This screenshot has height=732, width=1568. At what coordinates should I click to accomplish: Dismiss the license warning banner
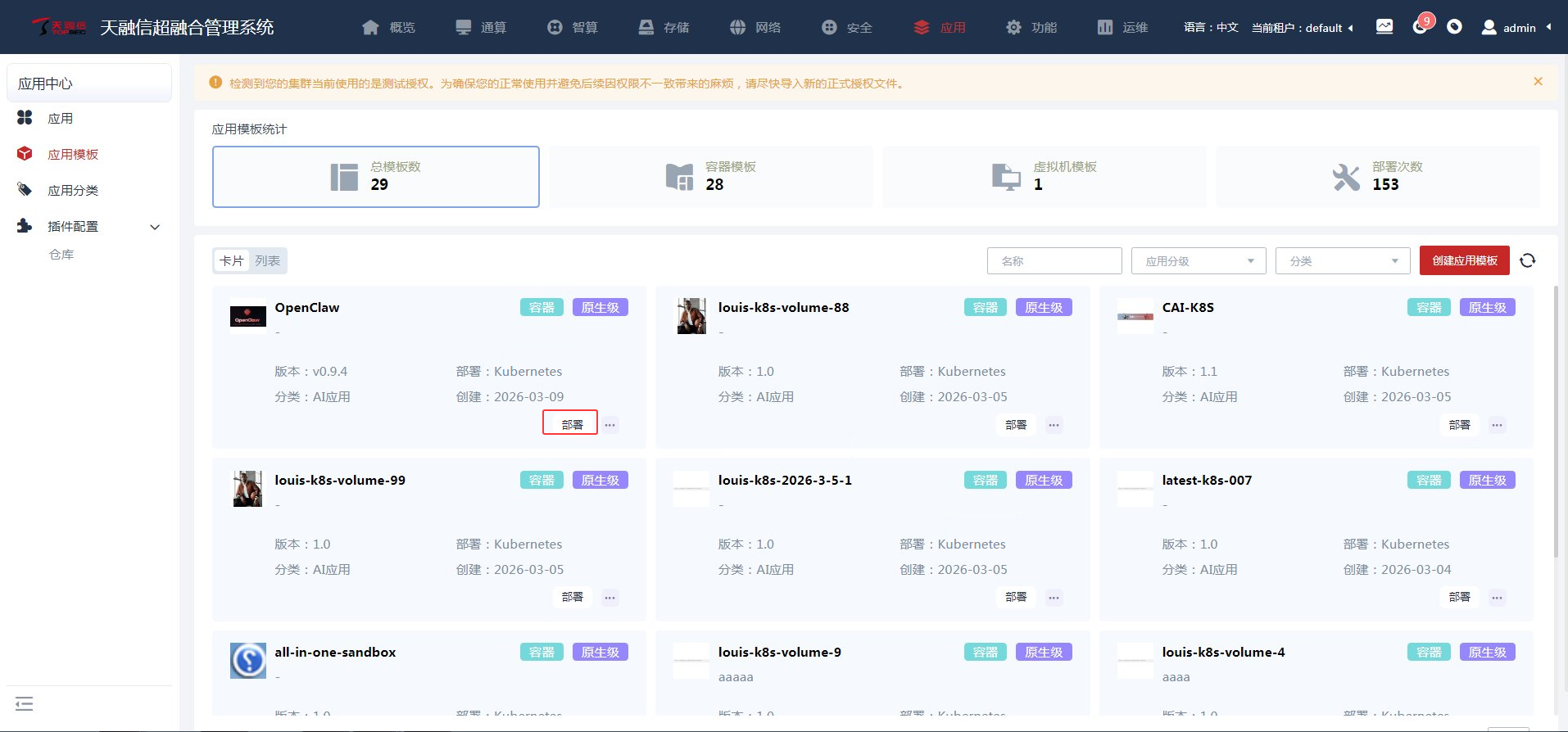(x=1538, y=82)
